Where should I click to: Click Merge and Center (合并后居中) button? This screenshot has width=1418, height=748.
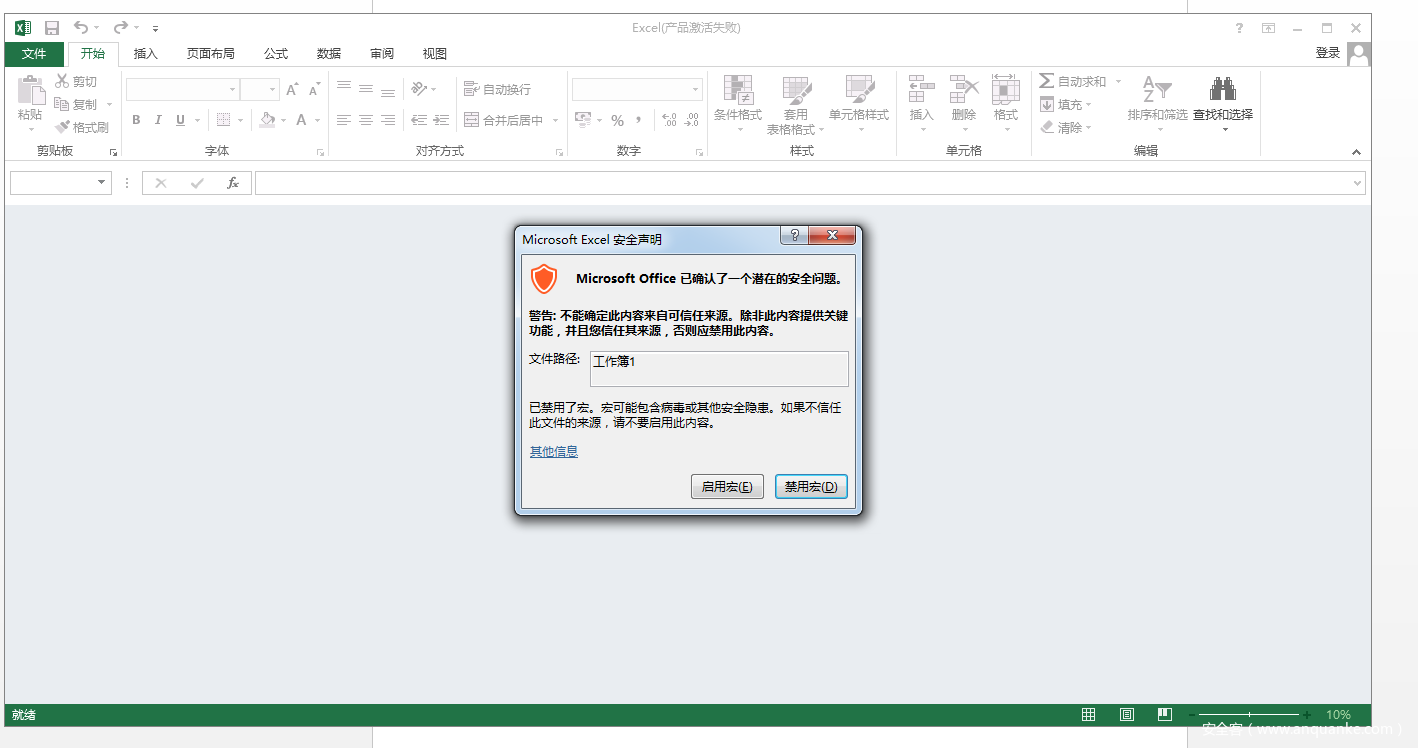point(504,120)
